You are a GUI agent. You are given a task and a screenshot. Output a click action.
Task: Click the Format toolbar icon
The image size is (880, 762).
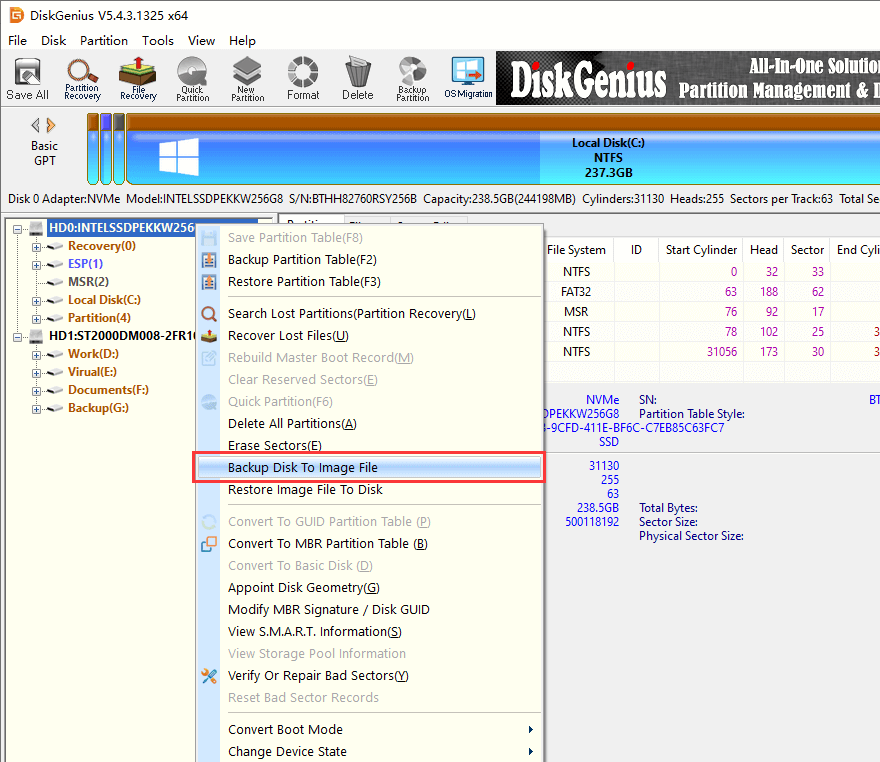[x=303, y=79]
